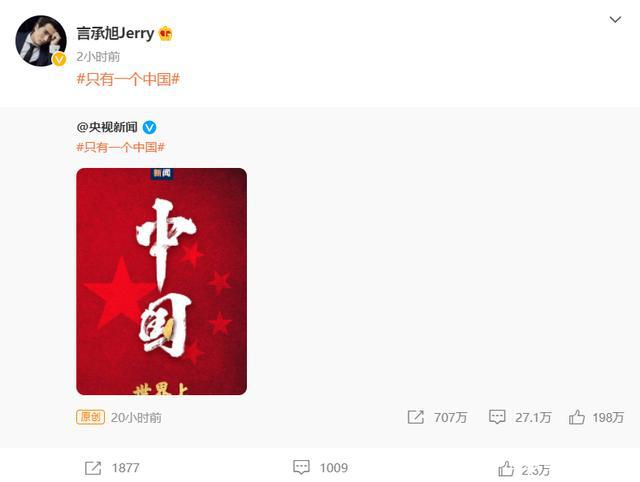Open the 20小时前 original post timestamp

tap(136, 418)
